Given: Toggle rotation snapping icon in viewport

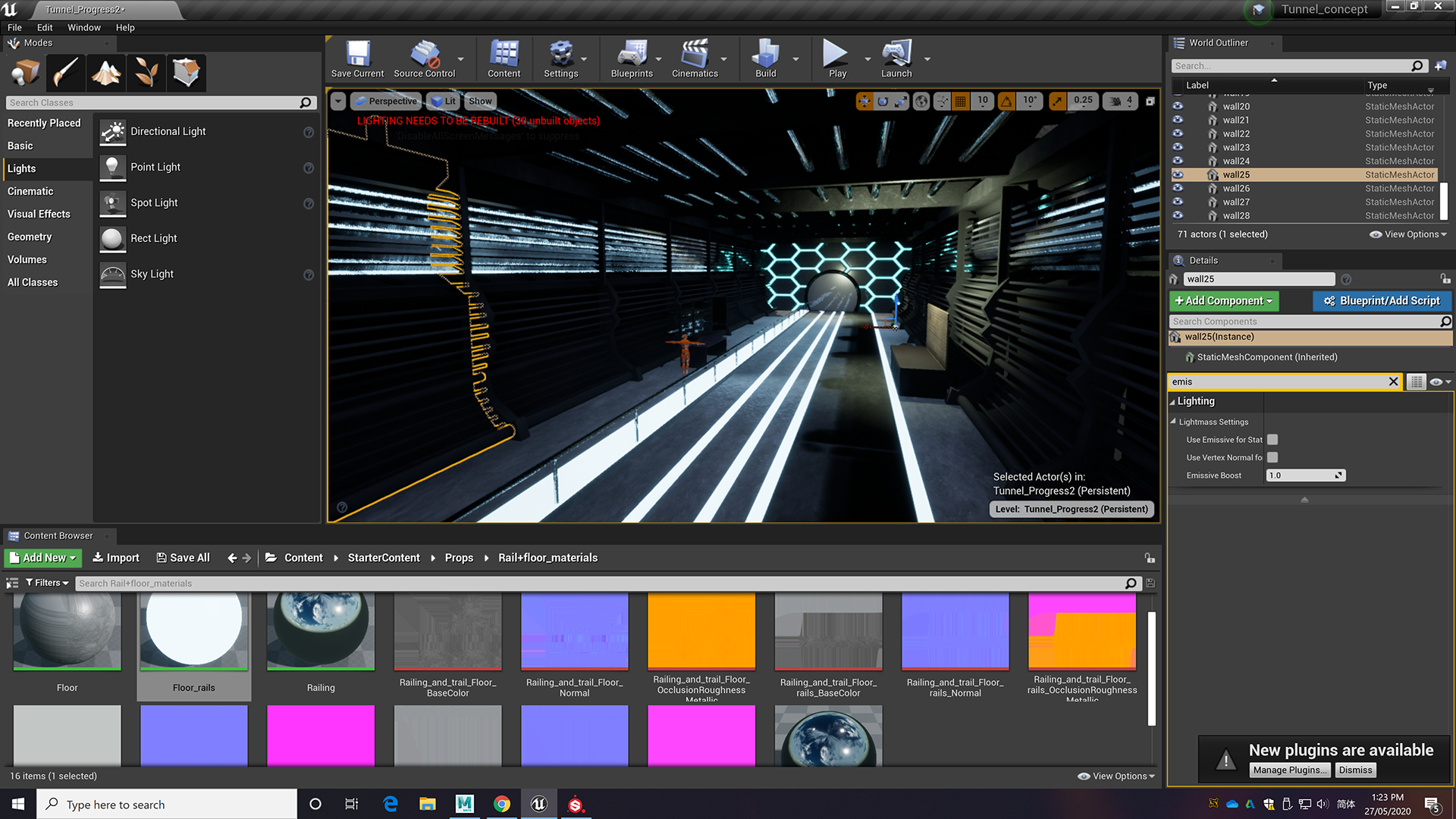Looking at the screenshot, I should pyautogui.click(x=1006, y=101).
